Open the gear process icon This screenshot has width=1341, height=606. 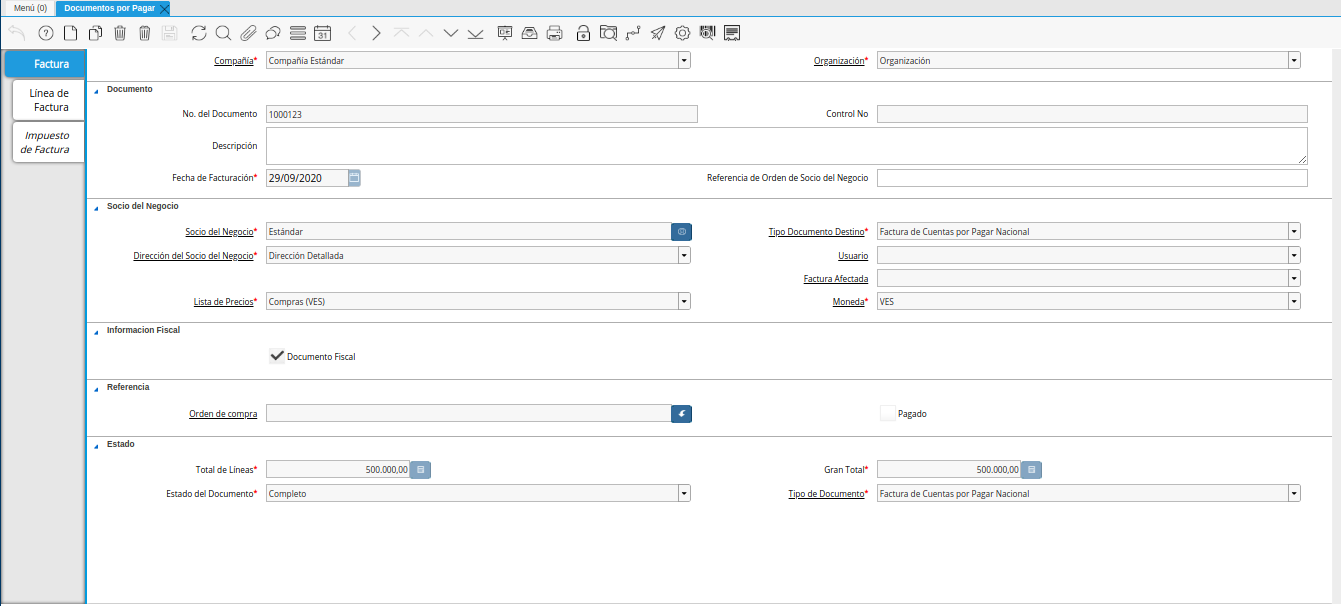pos(682,33)
